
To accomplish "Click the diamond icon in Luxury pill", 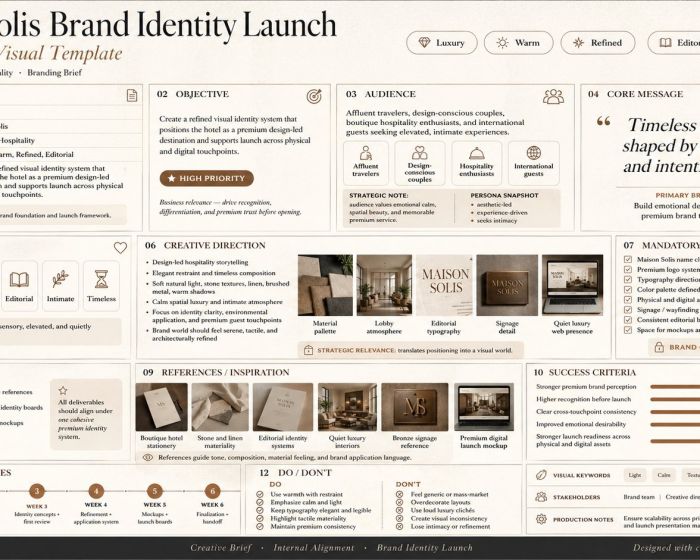I will tap(424, 42).
